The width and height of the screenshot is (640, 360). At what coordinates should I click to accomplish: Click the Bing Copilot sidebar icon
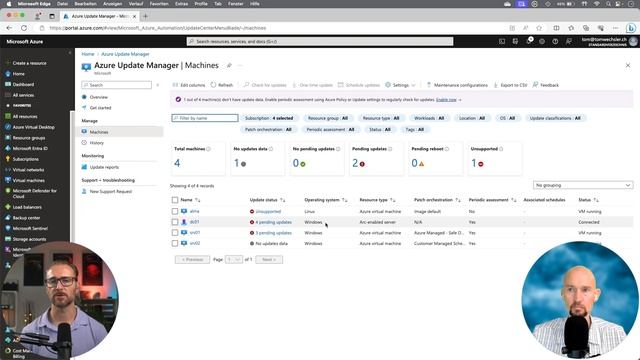(631, 28)
